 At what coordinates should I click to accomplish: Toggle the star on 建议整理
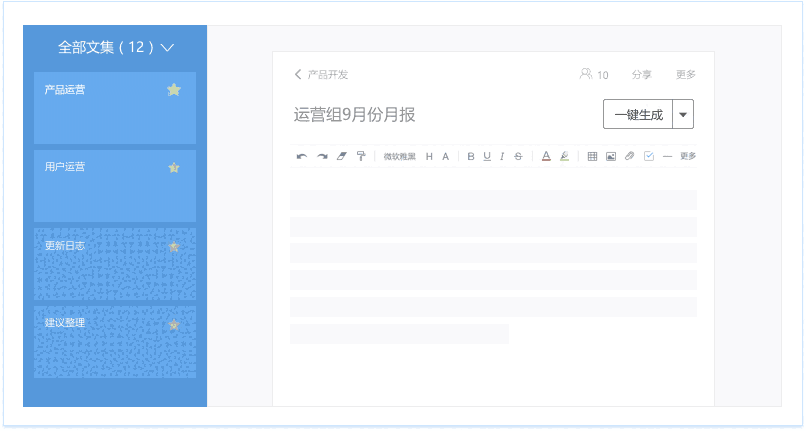[x=174, y=325]
